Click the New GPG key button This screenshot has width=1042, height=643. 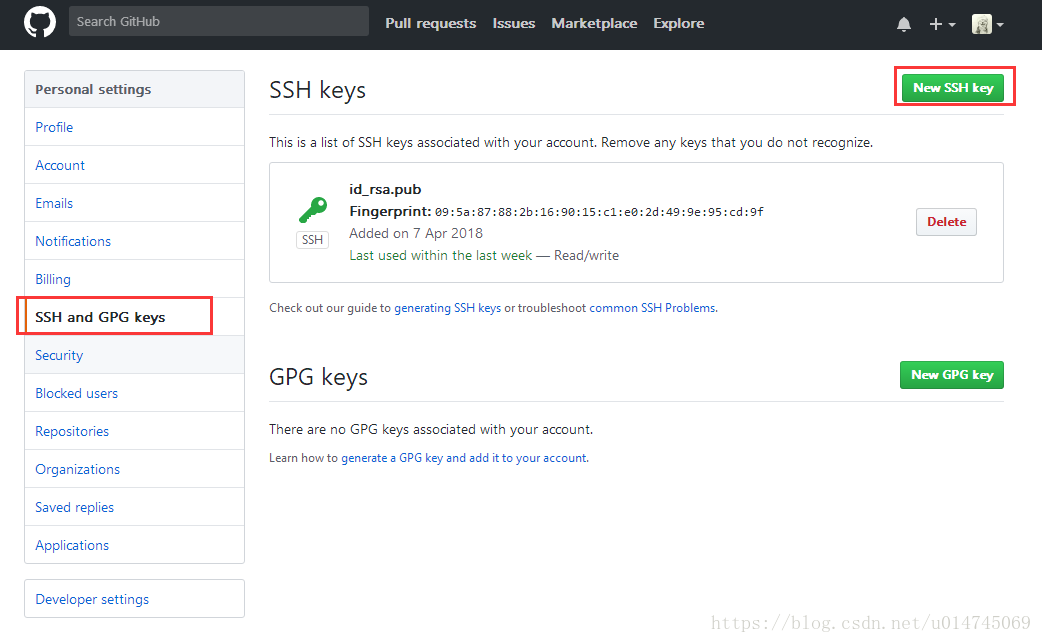coord(952,375)
